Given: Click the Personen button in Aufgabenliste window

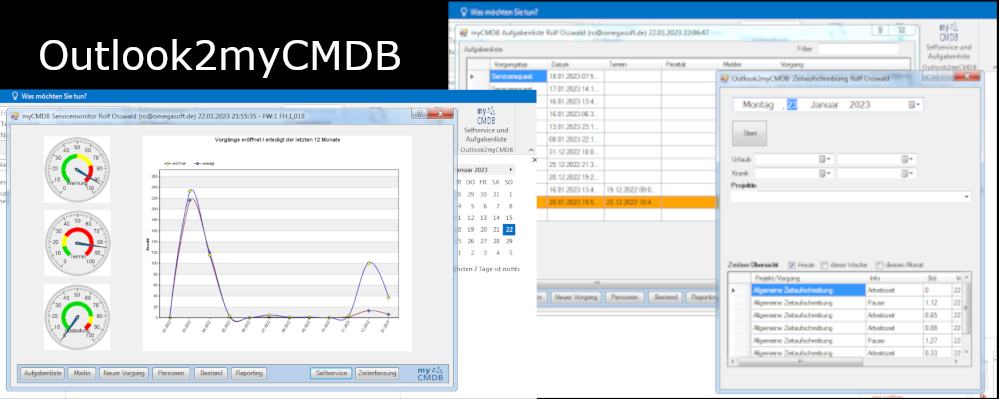Looking at the screenshot, I should tap(622, 297).
